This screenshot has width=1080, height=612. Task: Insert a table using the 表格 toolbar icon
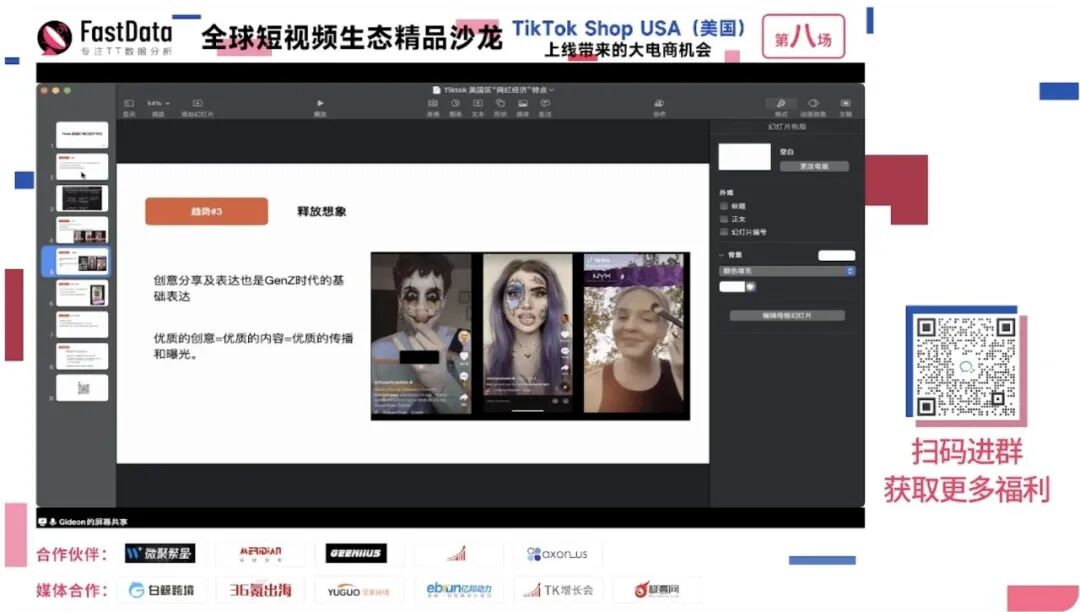[x=433, y=103]
